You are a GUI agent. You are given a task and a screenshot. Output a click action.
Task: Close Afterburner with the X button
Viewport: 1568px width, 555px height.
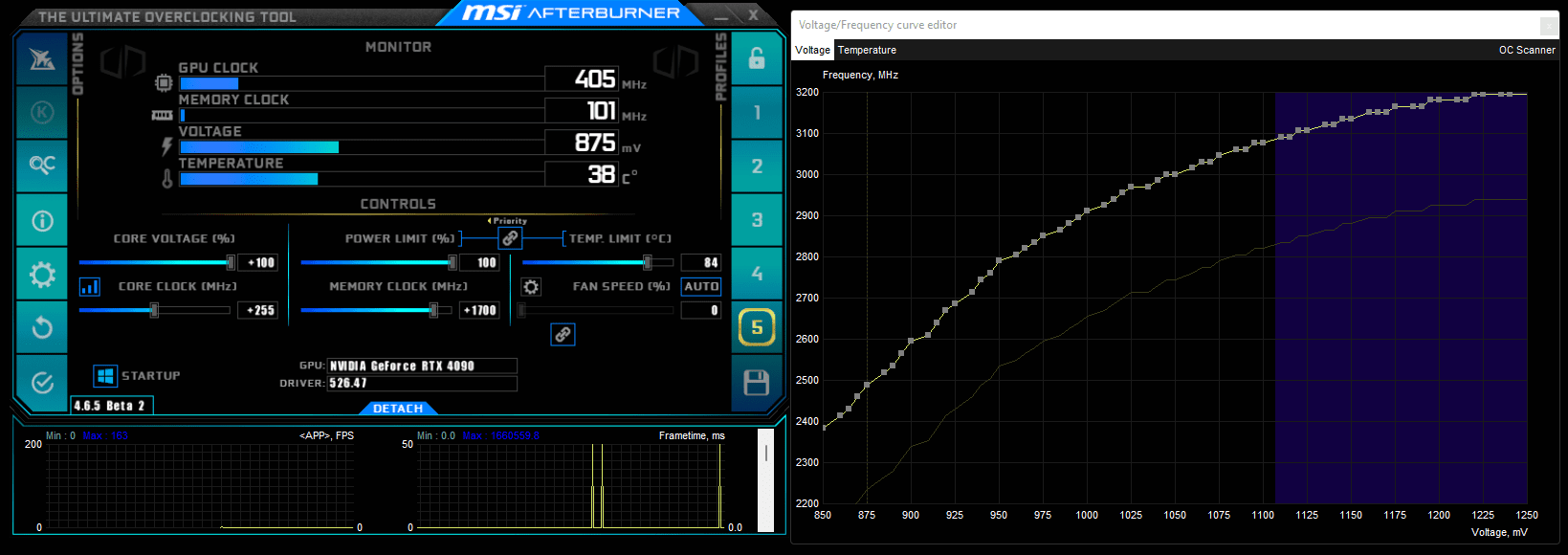click(754, 14)
